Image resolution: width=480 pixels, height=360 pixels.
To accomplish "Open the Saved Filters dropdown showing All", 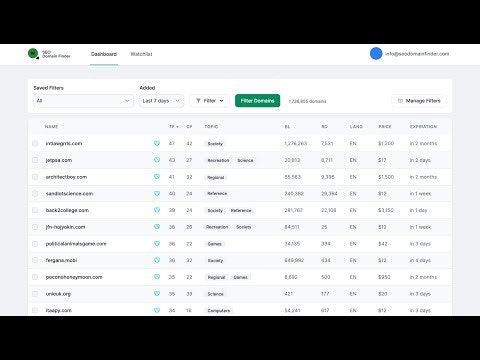I will click(83, 101).
